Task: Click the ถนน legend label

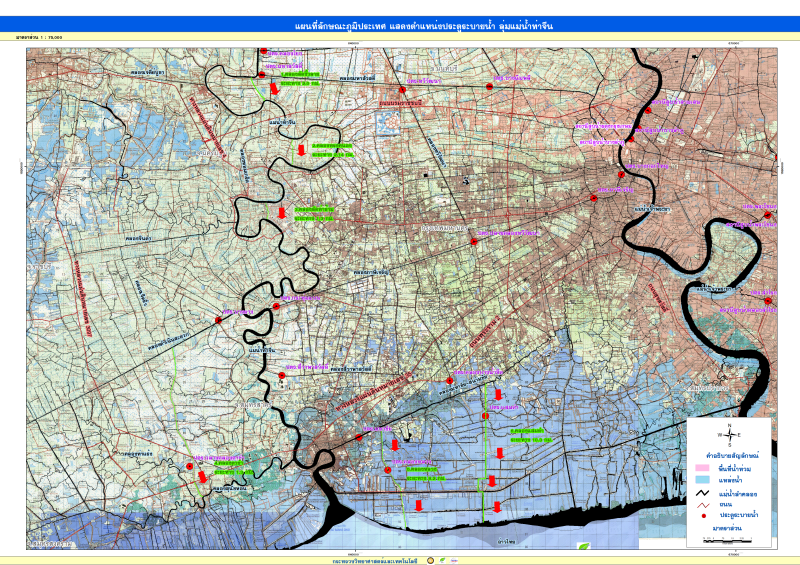Action: pyautogui.click(x=724, y=504)
